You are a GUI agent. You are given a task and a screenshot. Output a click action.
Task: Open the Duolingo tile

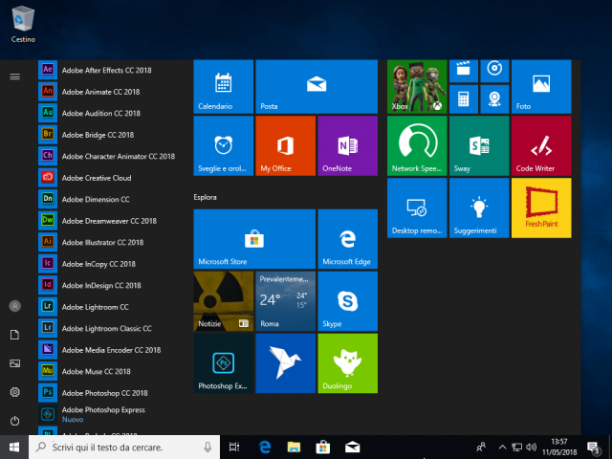click(x=348, y=363)
